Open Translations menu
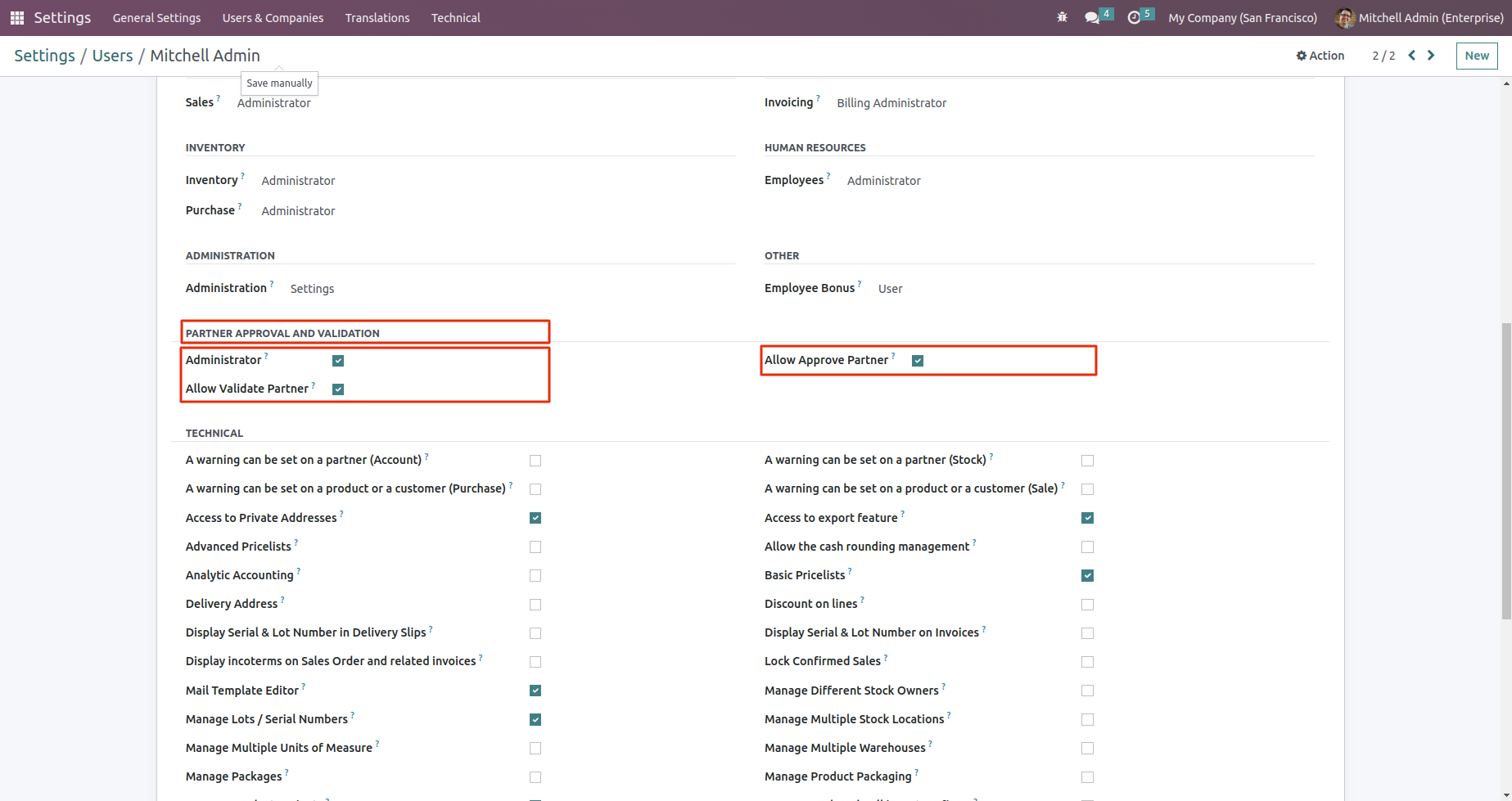This screenshot has width=1512, height=801. 377,18
